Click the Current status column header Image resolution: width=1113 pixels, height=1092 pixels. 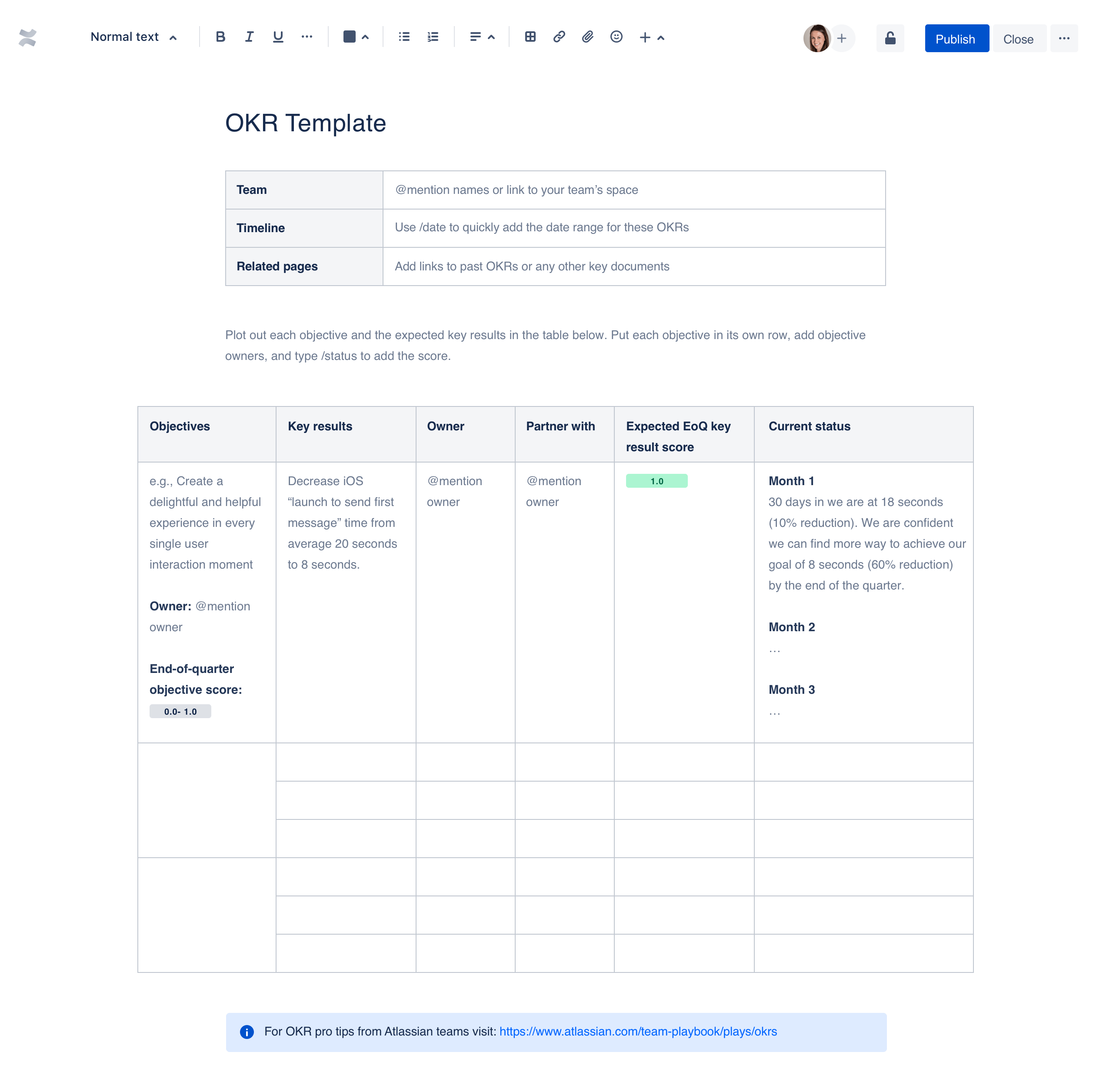863,435
